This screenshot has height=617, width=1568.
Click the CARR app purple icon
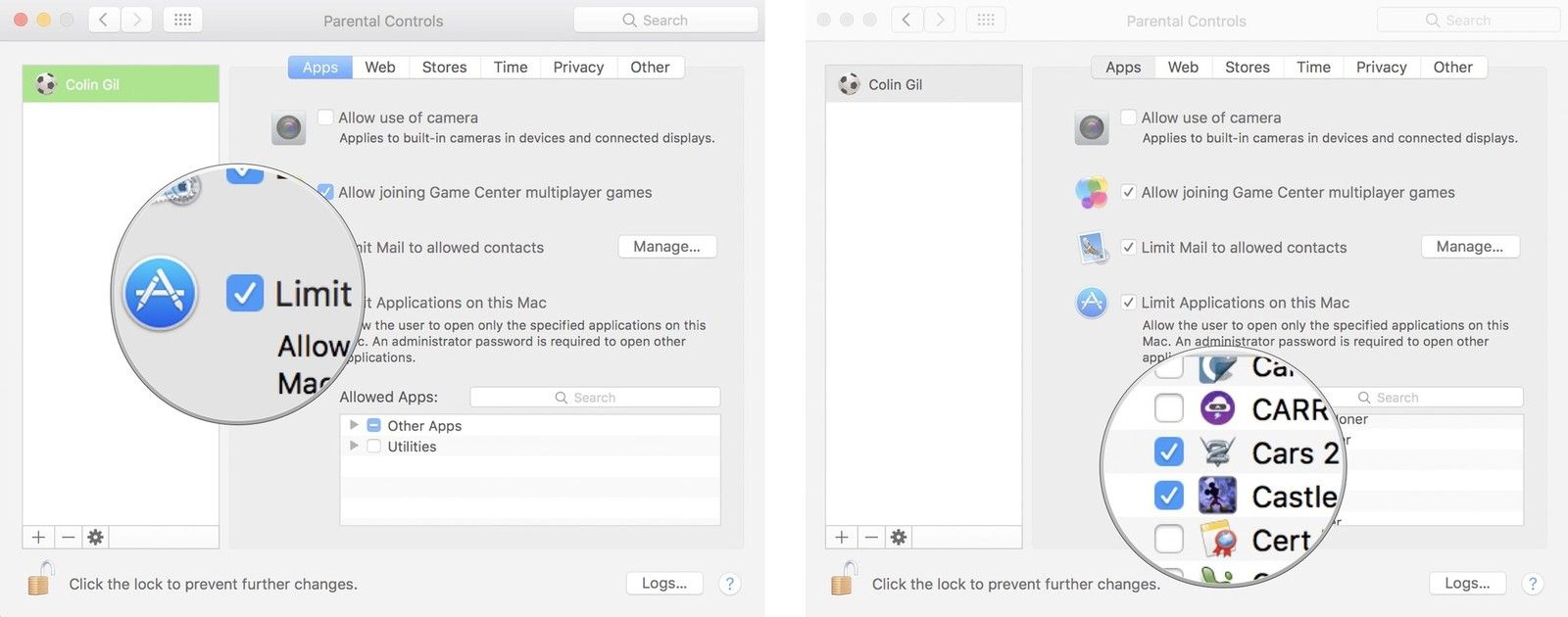(1217, 408)
